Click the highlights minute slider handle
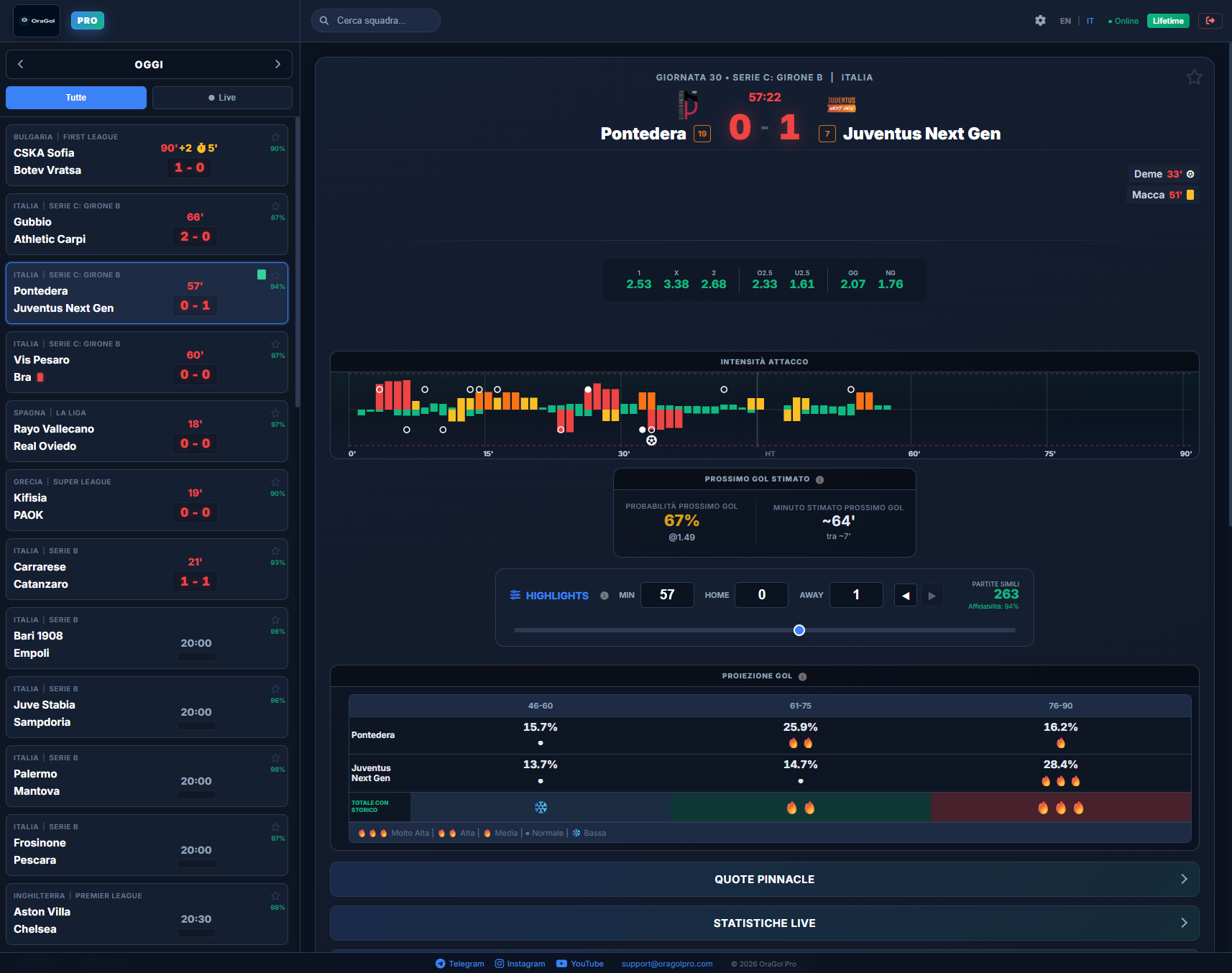 pos(799,630)
